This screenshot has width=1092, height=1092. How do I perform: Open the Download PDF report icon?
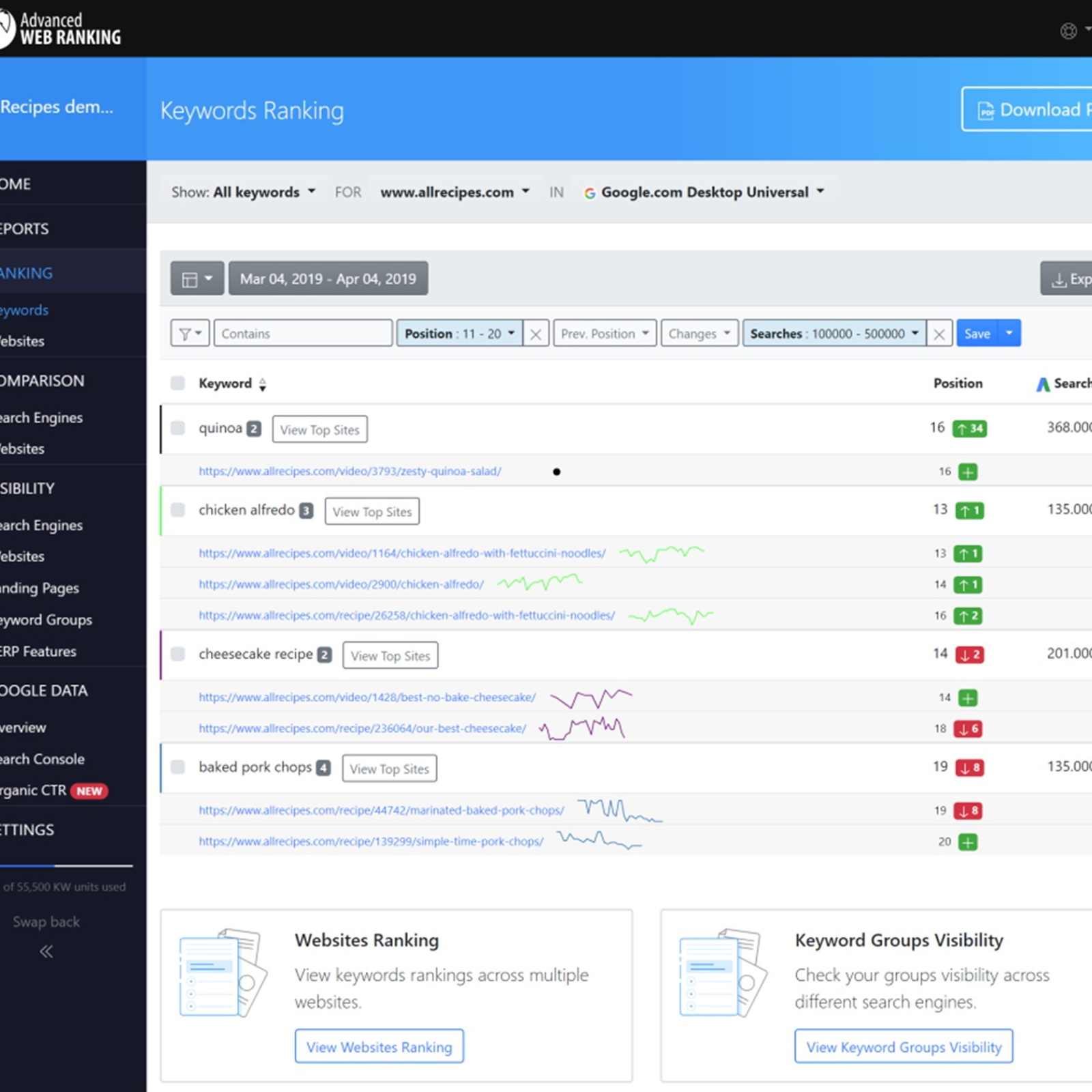[986, 110]
